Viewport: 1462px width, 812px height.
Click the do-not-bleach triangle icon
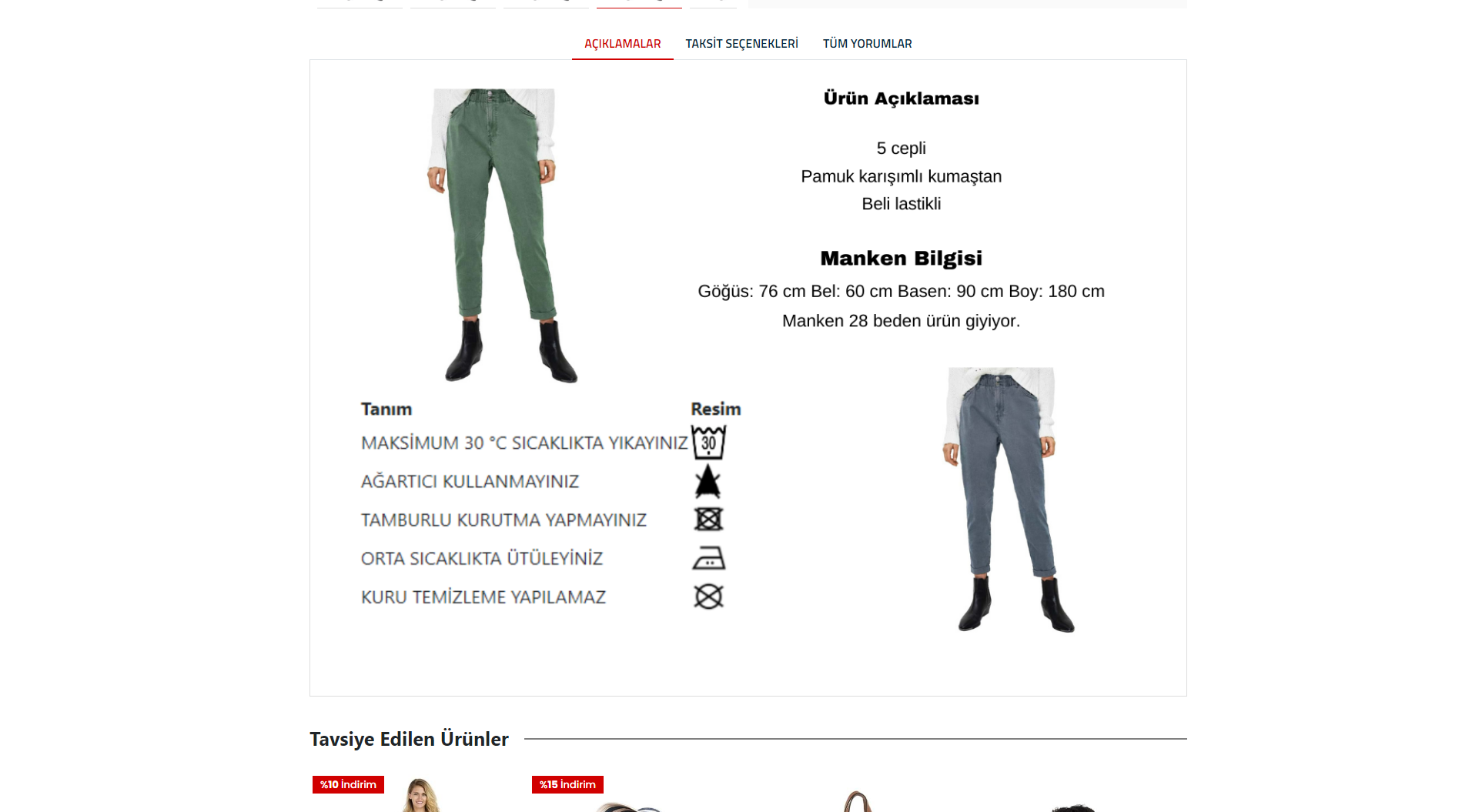click(x=708, y=481)
